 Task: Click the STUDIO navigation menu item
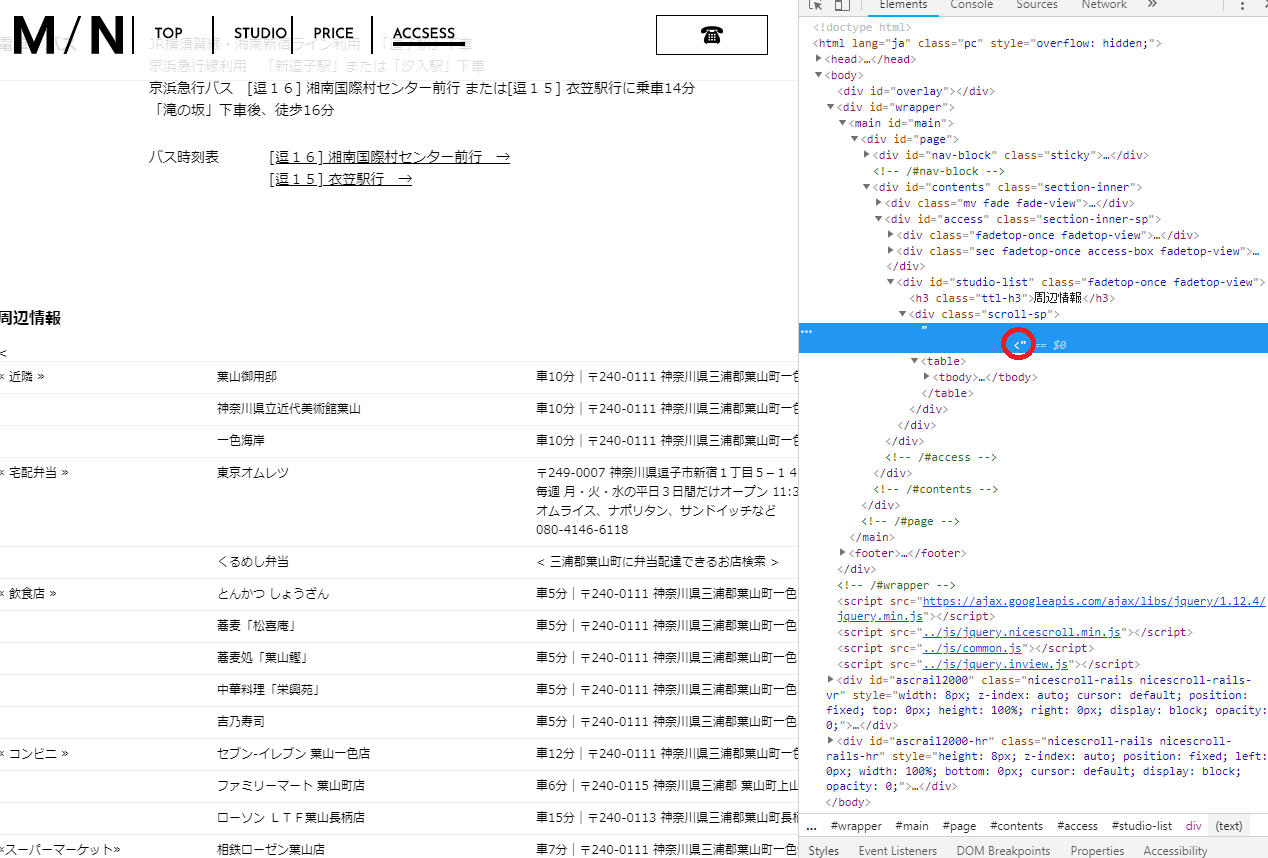(x=260, y=33)
